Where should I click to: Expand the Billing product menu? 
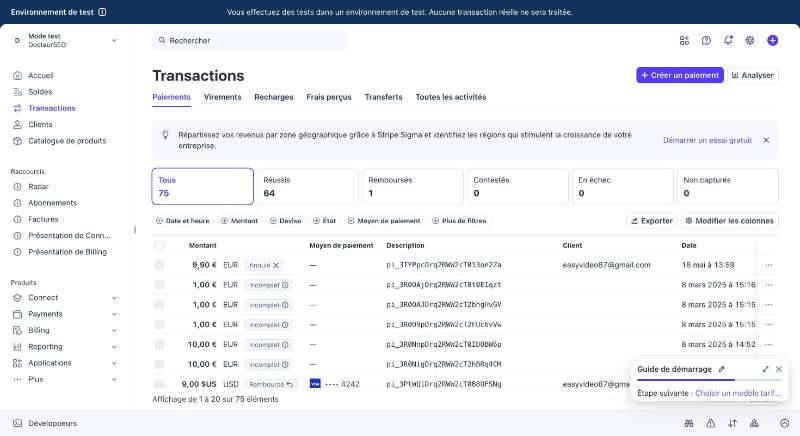pyautogui.click(x=114, y=330)
